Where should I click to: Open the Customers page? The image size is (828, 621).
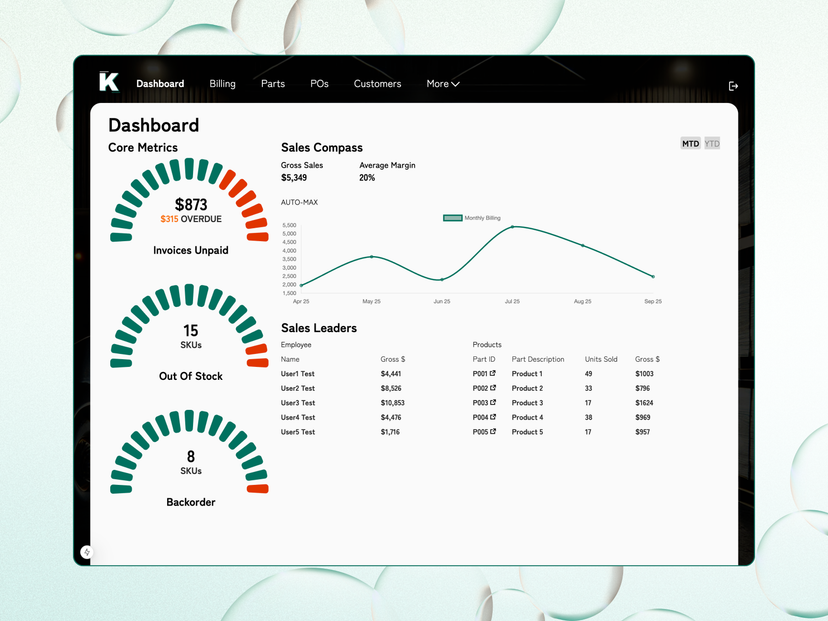coord(377,84)
